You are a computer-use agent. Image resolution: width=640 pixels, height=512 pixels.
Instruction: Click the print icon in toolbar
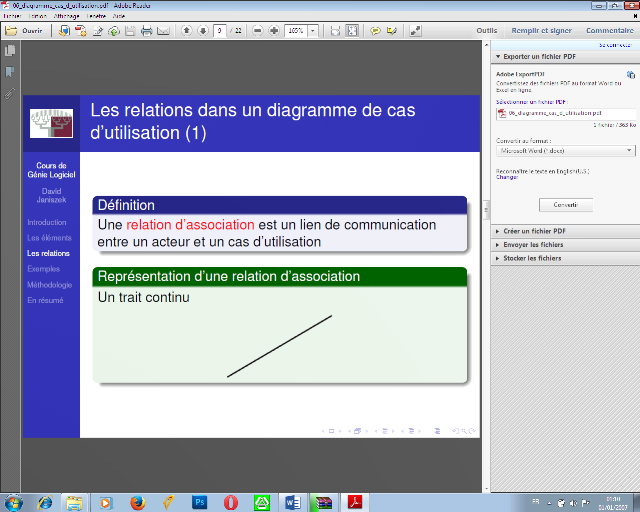pos(146,31)
